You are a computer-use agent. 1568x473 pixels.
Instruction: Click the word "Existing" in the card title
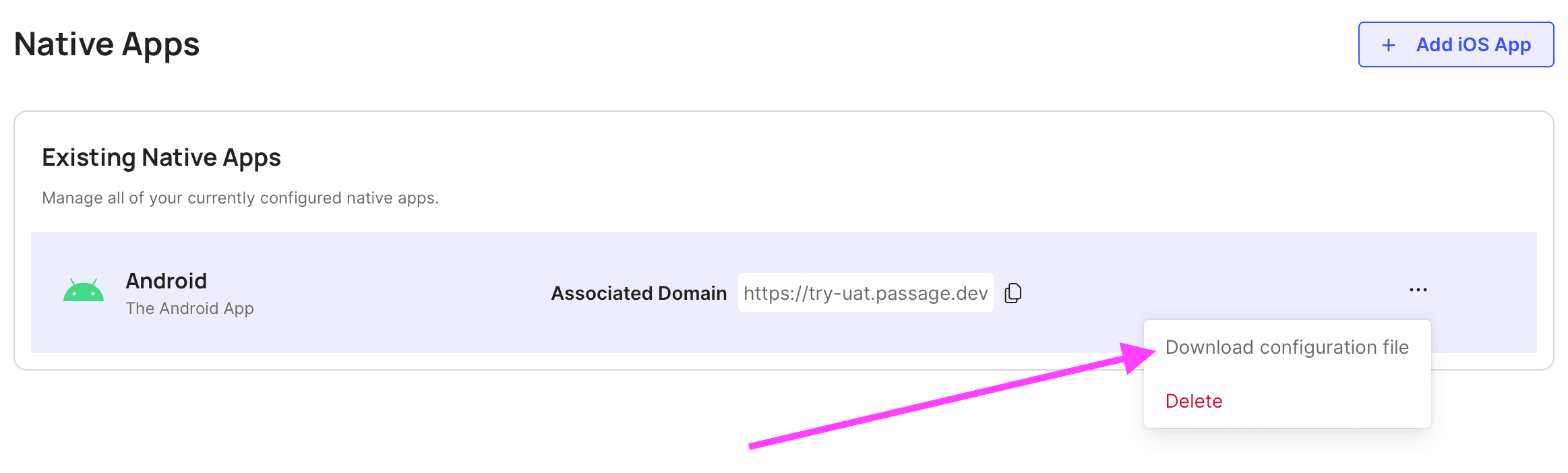point(89,157)
